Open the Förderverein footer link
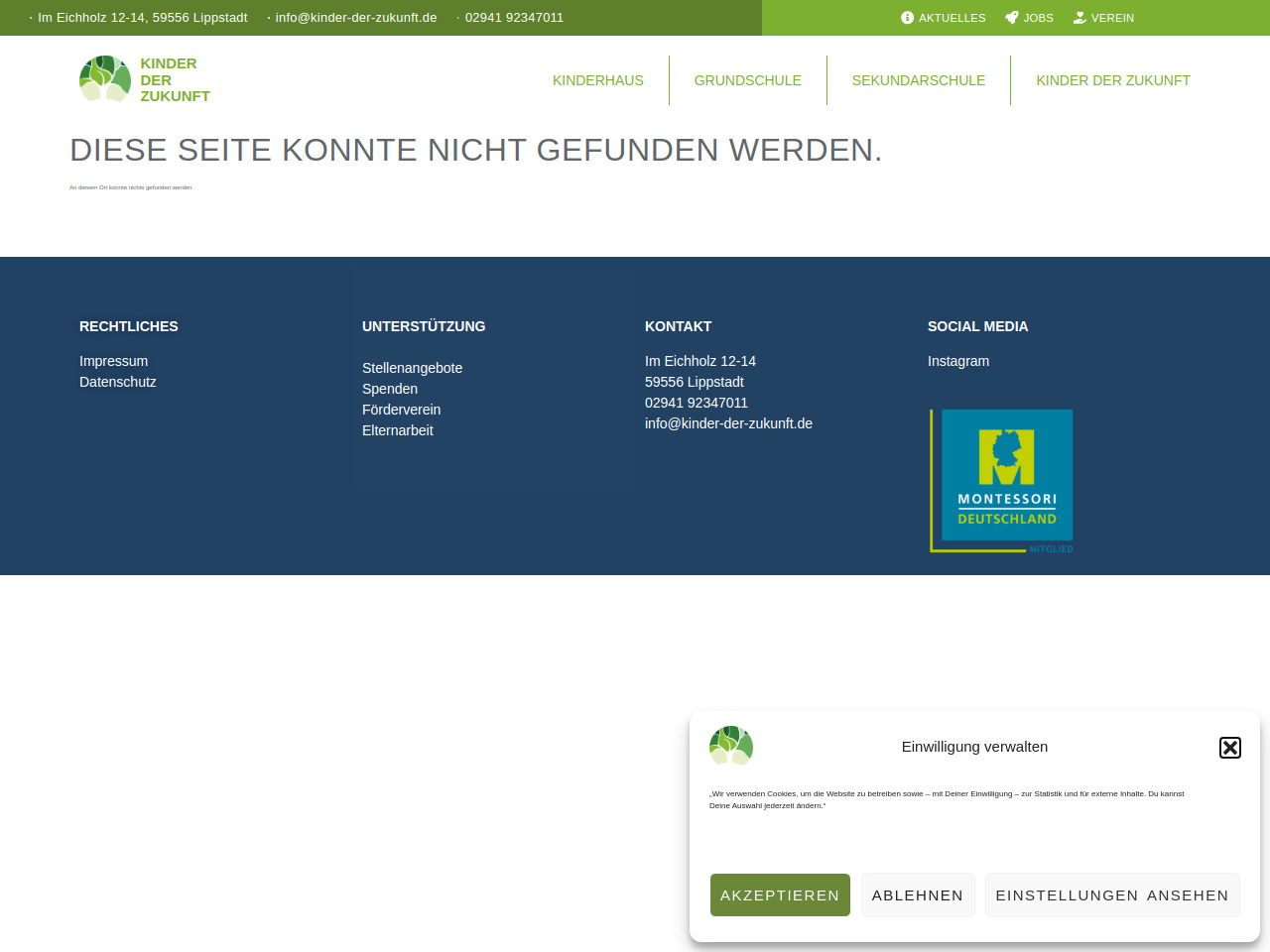1270x952 pixels. point(401,410)
